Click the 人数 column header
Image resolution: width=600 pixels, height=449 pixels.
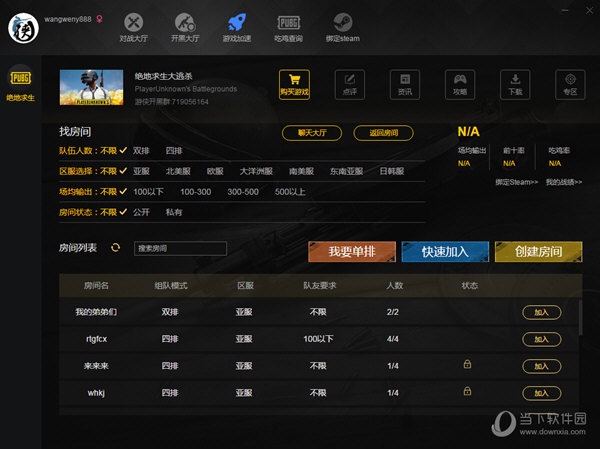tap(395, 286)
